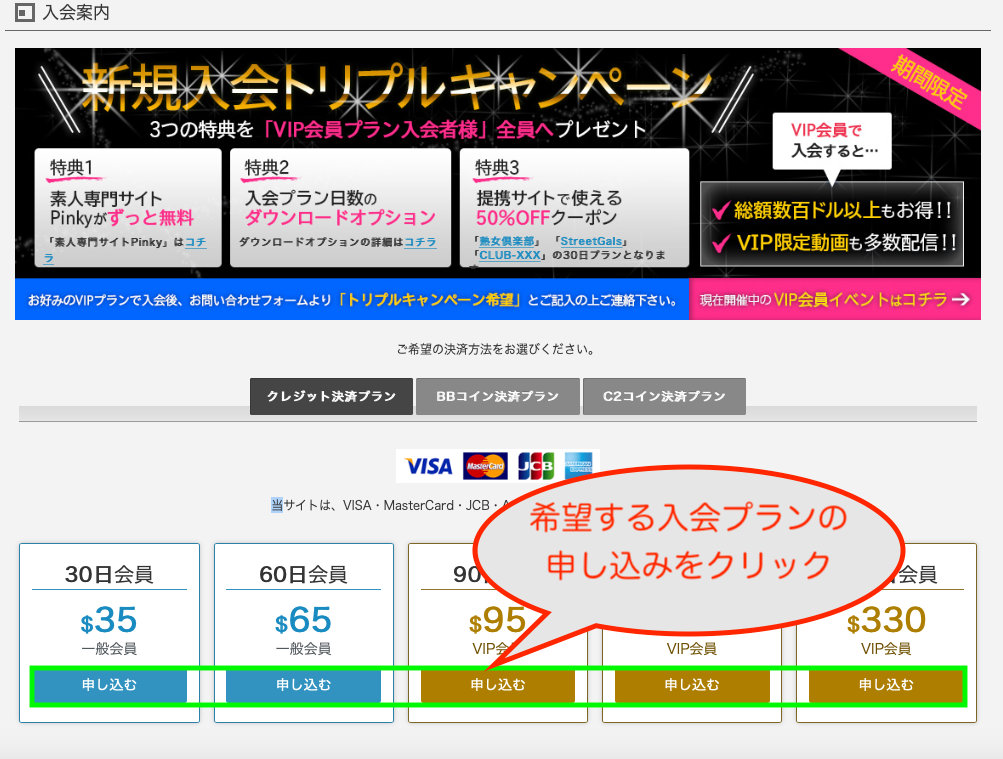The image size is (1003, 759).
Task: Follow the StreetGals link in 特典3
Action: (589, 241)
